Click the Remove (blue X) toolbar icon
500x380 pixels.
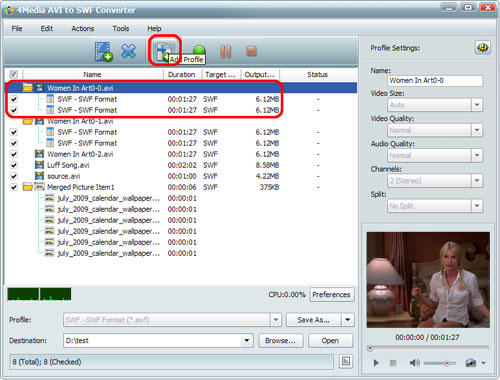[128, 51]
